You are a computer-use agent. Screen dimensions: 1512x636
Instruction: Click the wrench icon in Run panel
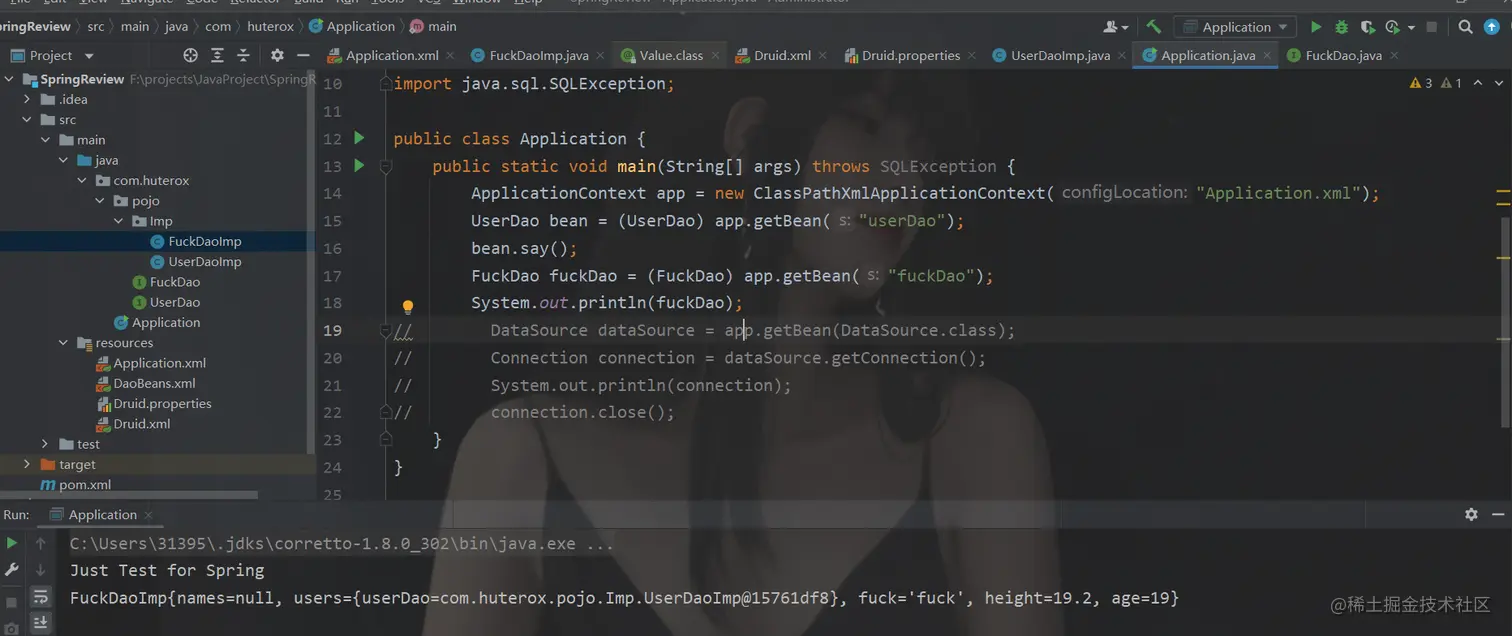click(12, 569)
